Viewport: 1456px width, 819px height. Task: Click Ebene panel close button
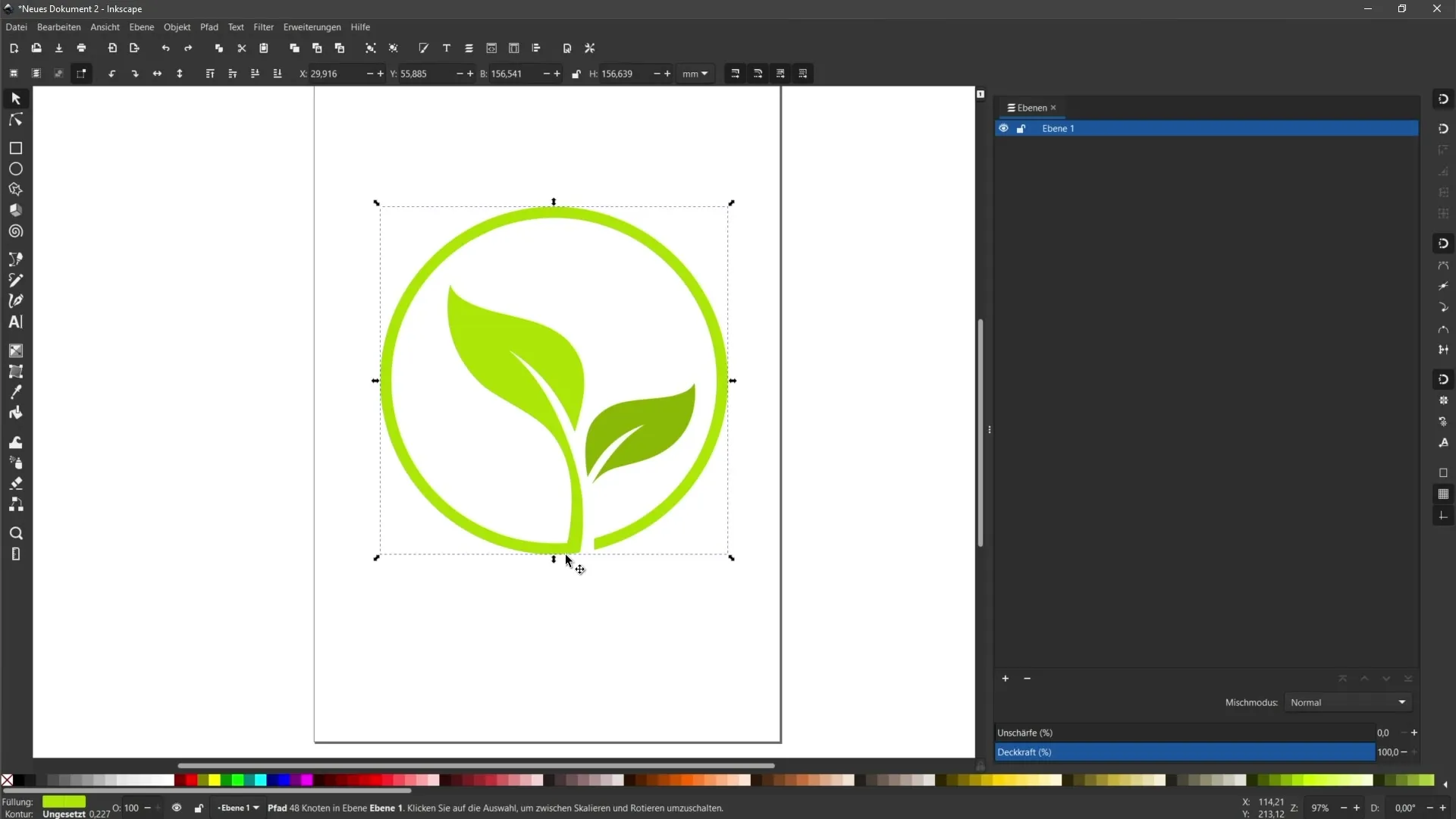tap(1053, 107)
